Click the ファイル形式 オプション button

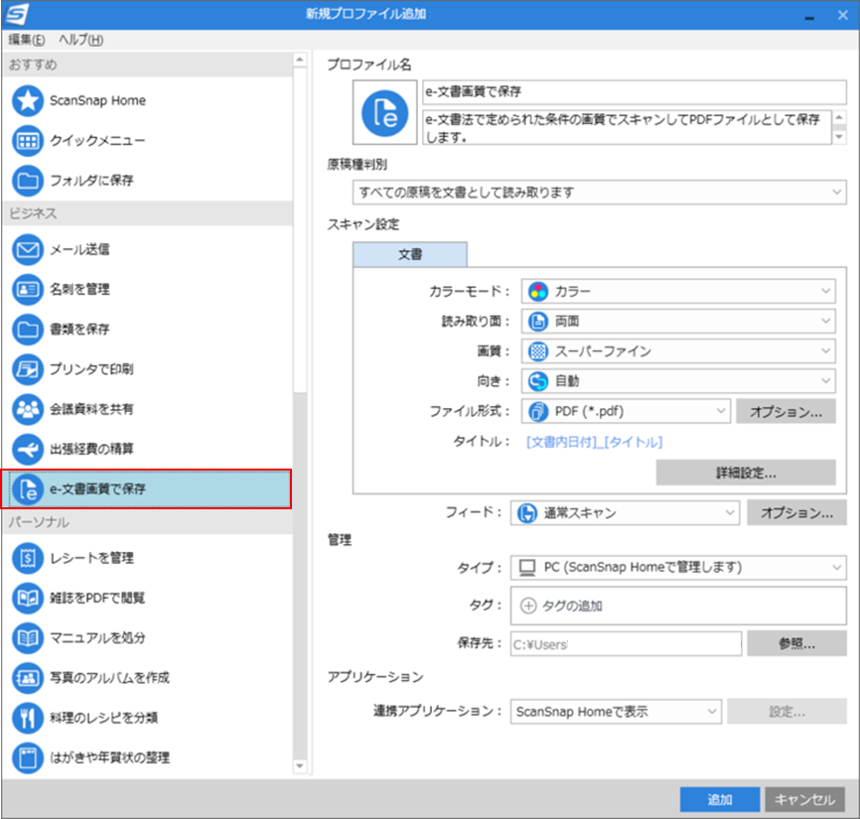785,412
